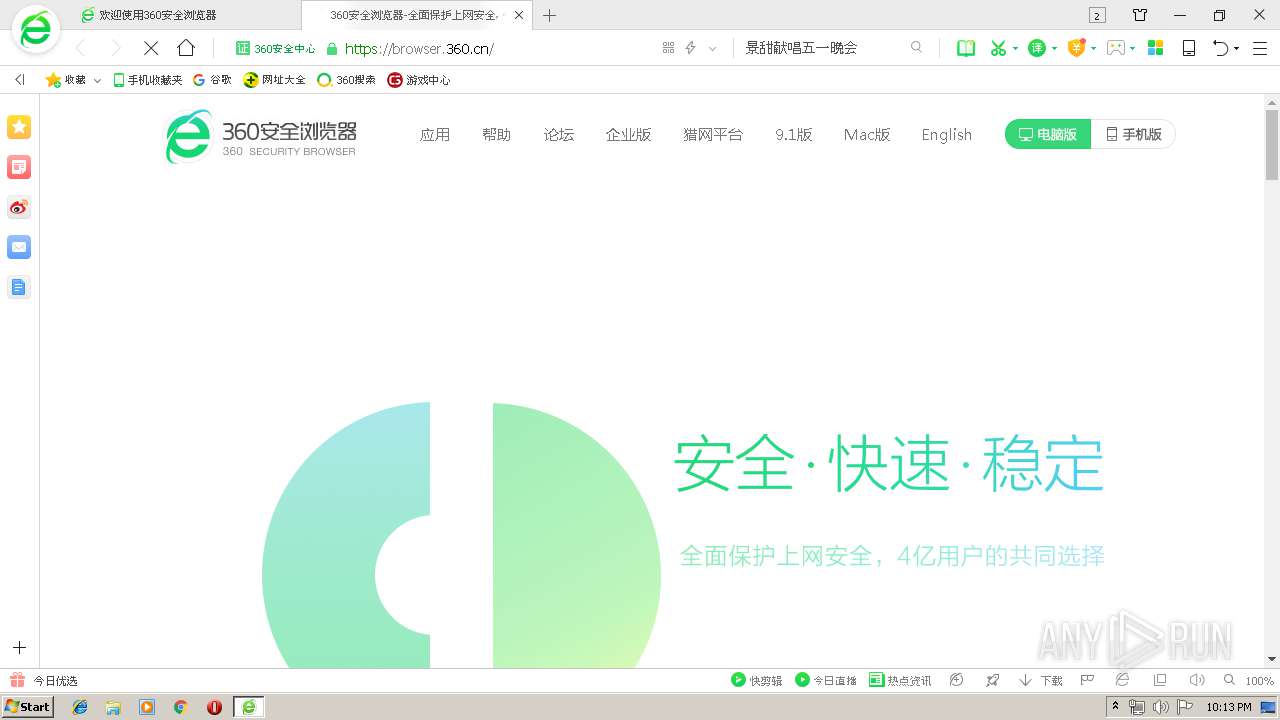Select the 电脑版 toggle button
The width and height of the screenshot is (1280, 720).
point(1048,135)
